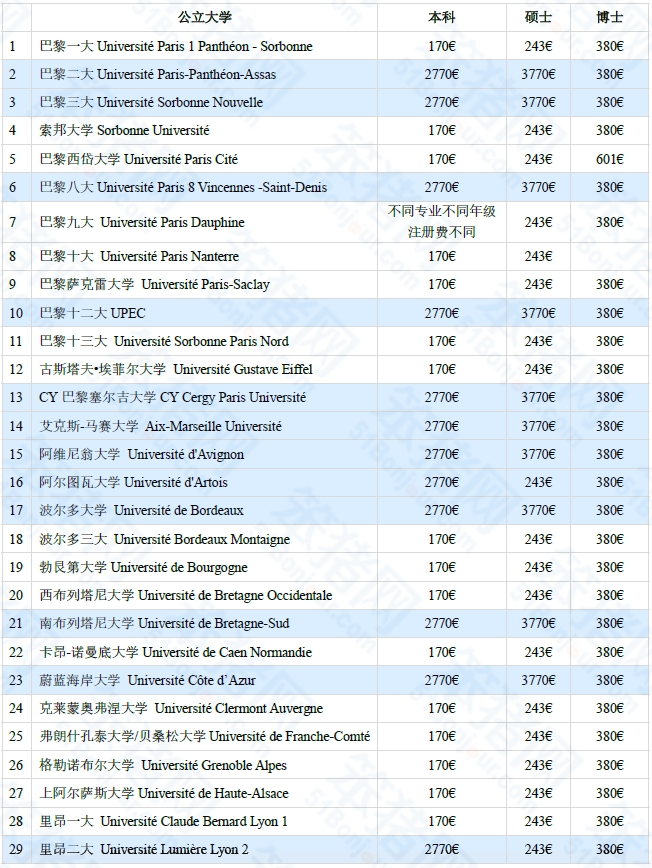
Task: Click row number 29 cell
Action: pyautogui.click(x=16, y=849)
